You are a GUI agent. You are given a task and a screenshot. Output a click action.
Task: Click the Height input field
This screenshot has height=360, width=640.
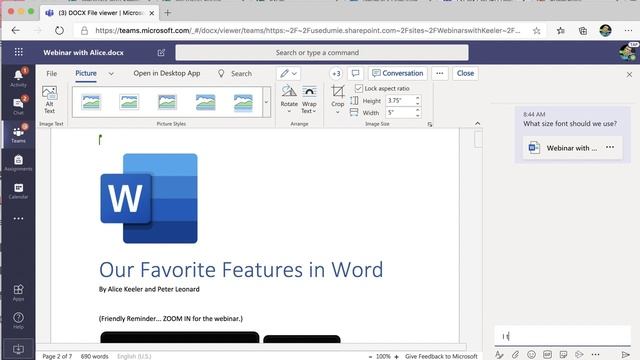click(x=400, y=100)
